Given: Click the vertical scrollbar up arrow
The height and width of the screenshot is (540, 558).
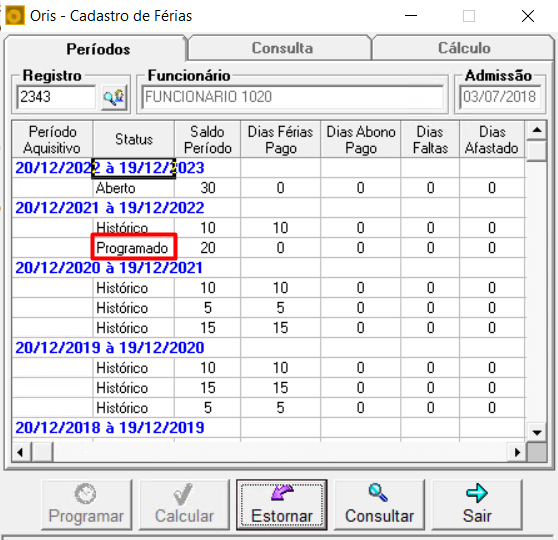Looking at the screenshot, I should (x=537, y=130).
